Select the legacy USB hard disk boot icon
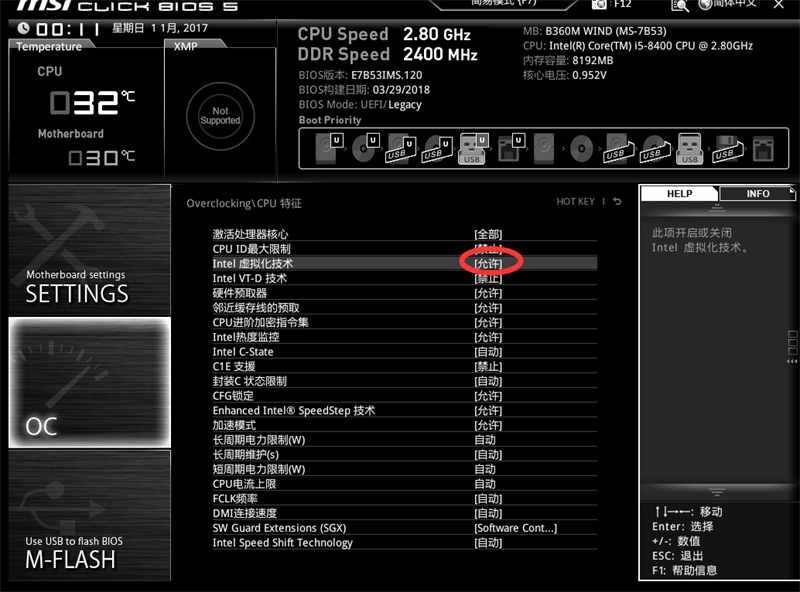 [619, 149]
